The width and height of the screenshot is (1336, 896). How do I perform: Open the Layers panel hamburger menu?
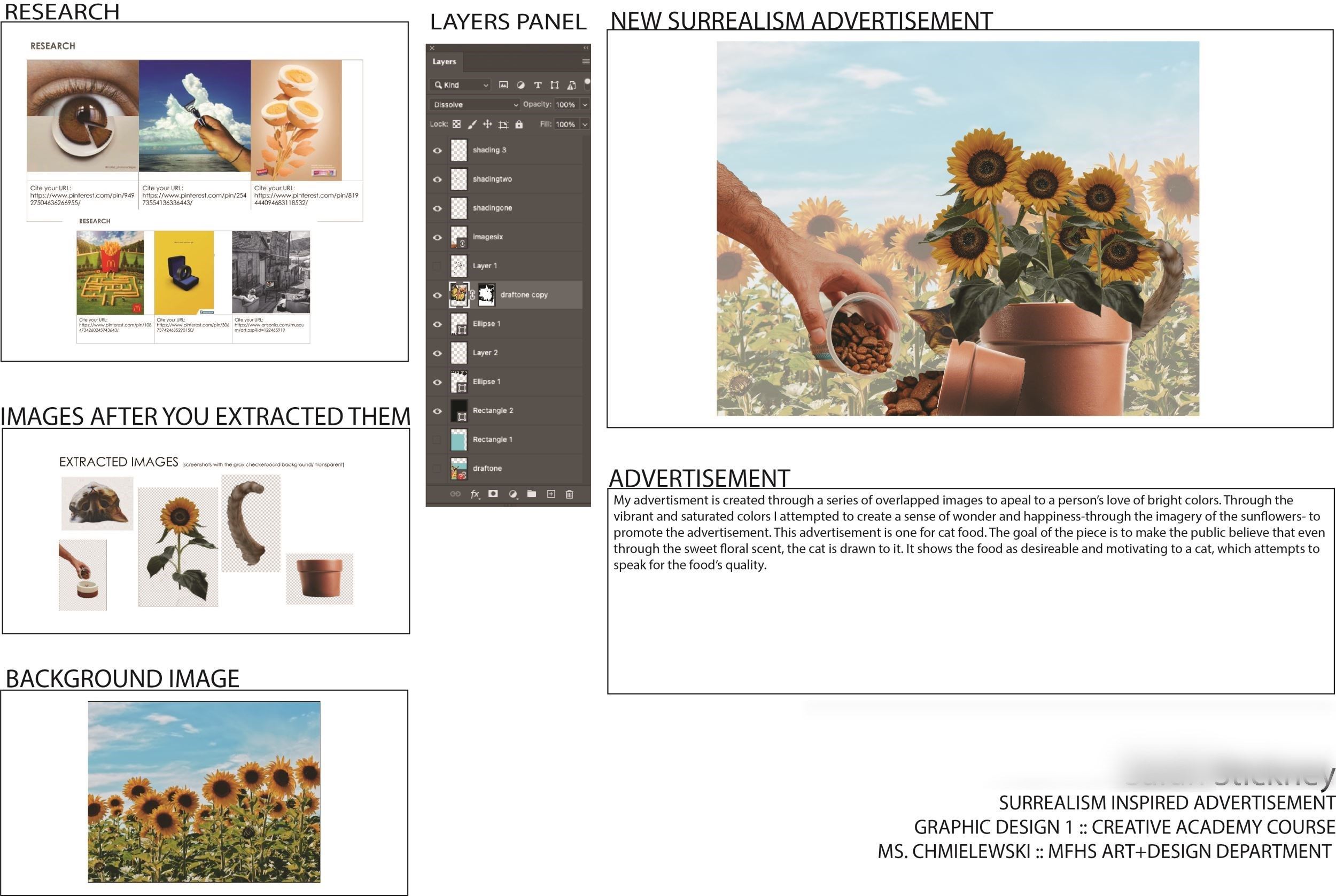[x=585, y=62]
